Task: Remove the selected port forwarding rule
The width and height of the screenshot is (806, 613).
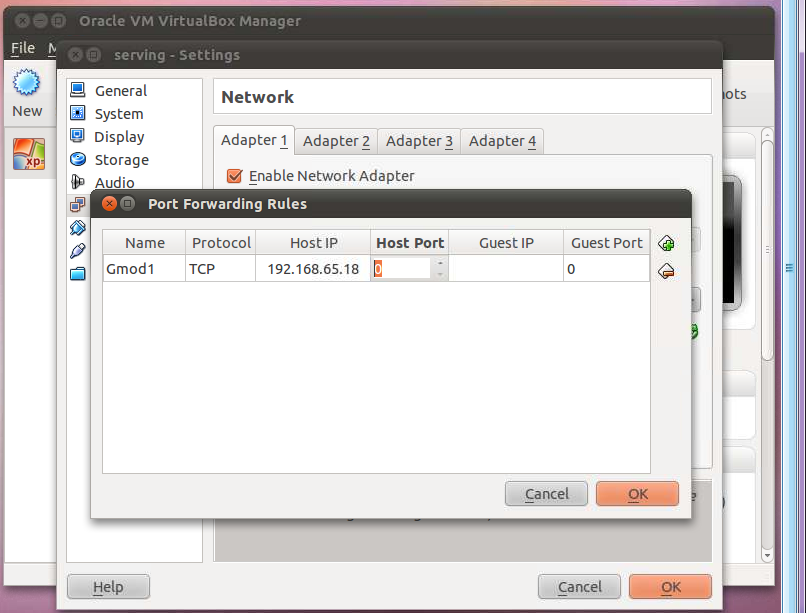Action: [x=667, y=271]
